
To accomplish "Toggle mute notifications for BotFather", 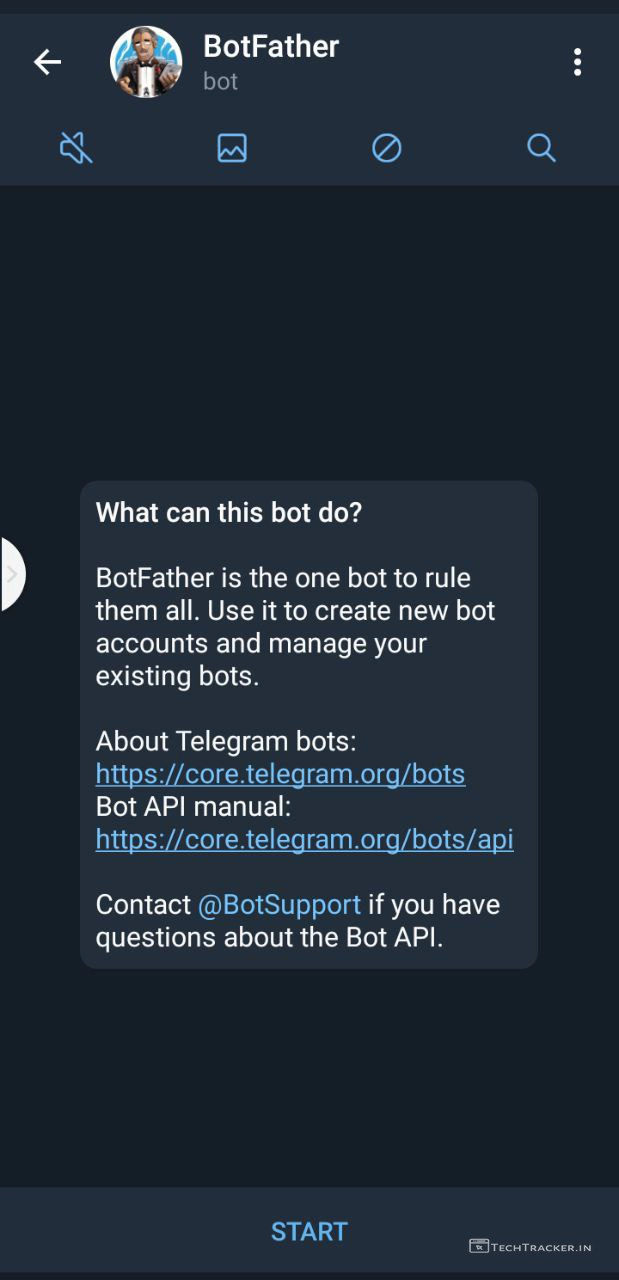I will (76, 149).
